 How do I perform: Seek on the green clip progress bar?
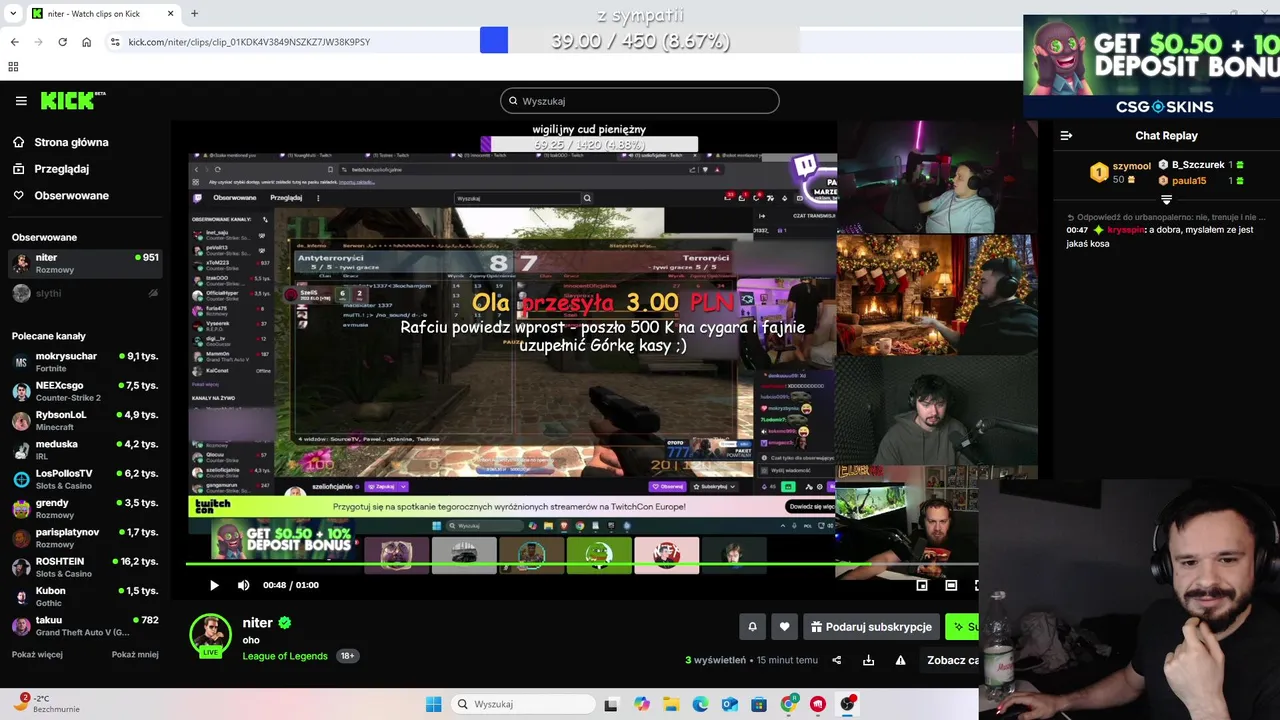pos(510,565)
